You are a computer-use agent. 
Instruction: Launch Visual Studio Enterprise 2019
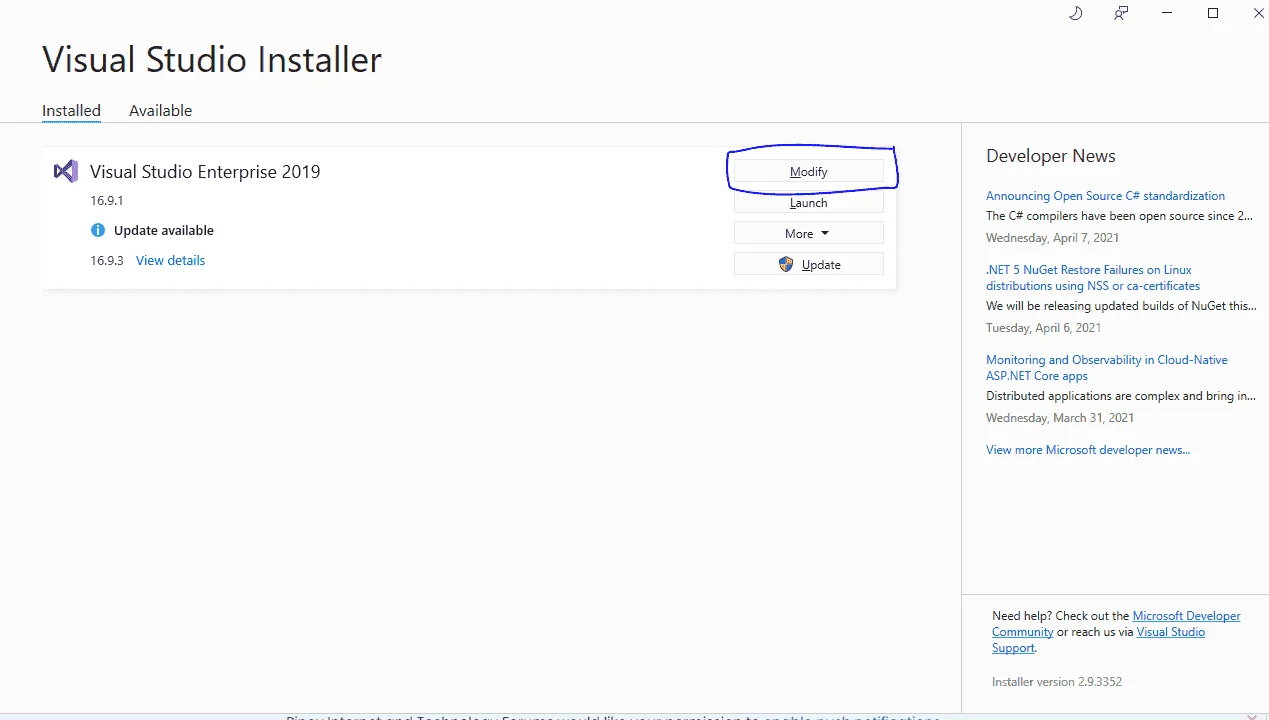tap(808, 203)
